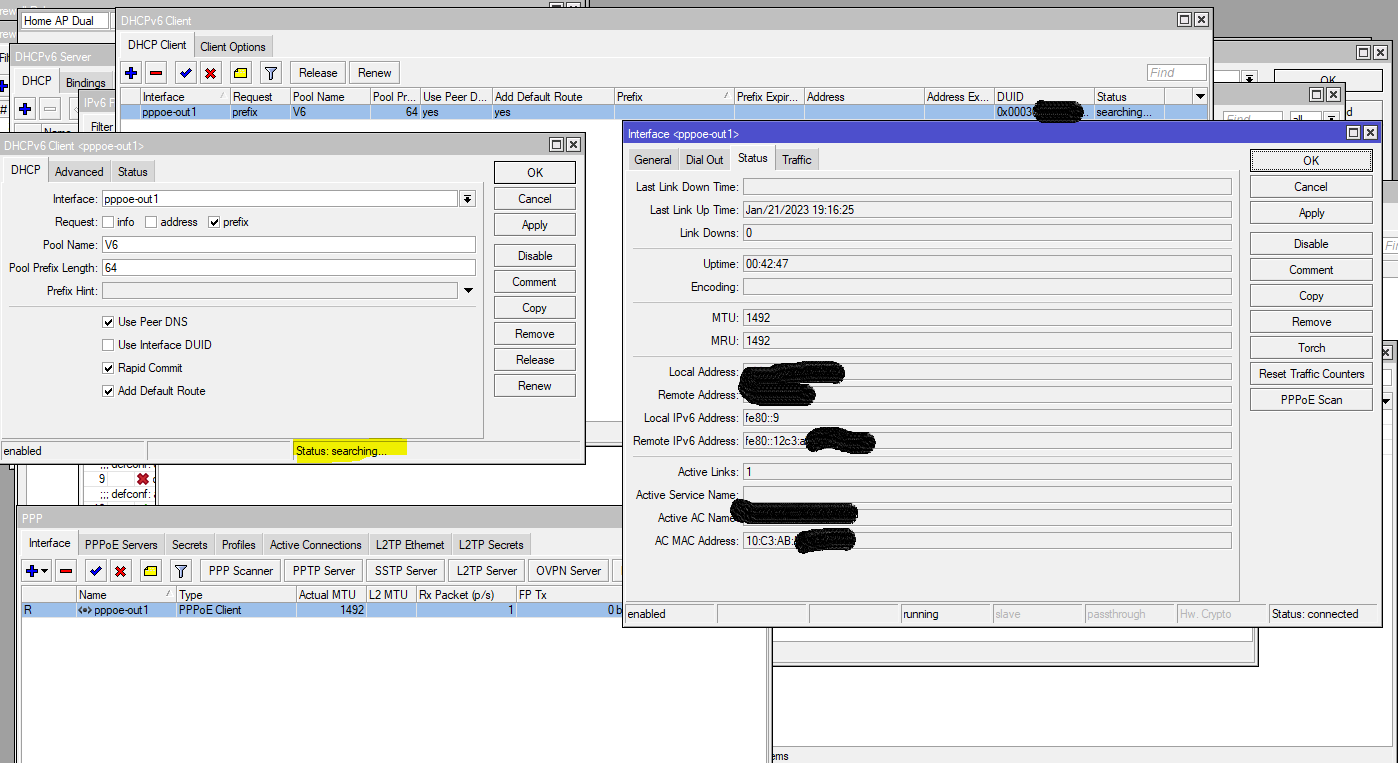
Task: Open the blue plus add menu in PPP window
Action: [x=37, y=571]
